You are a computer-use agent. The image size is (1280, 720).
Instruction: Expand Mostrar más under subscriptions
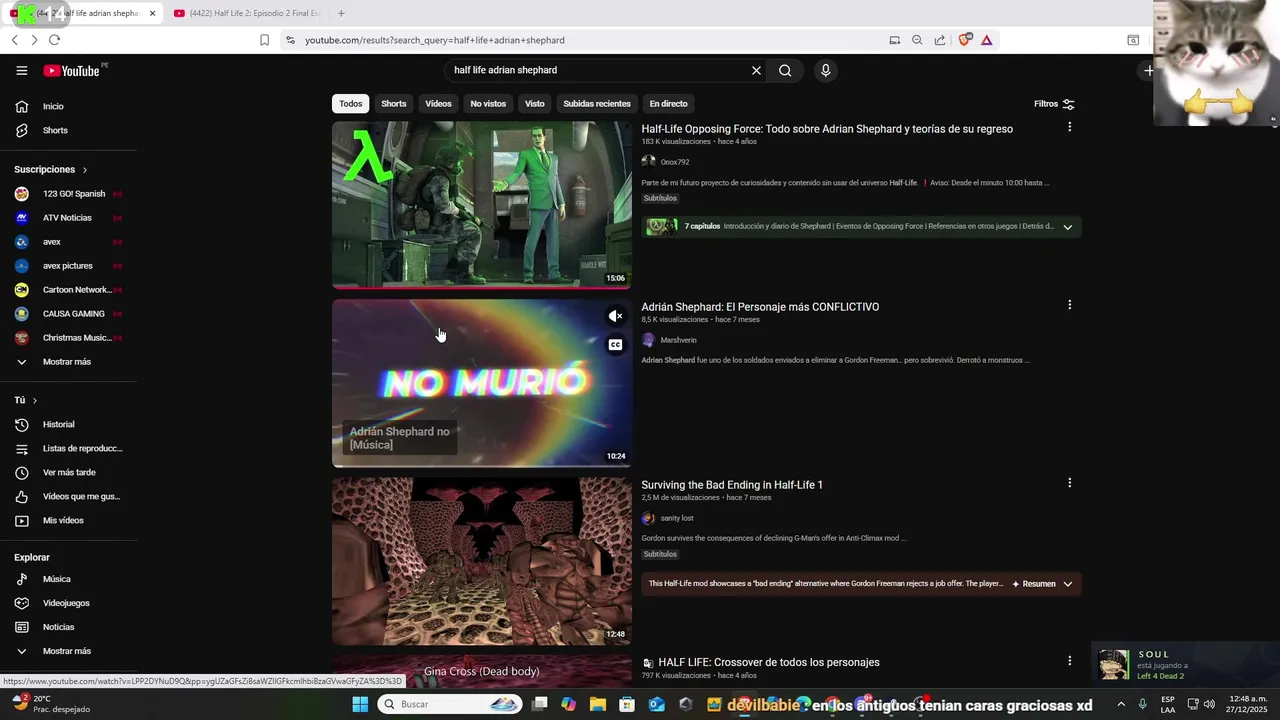coord(69,361)
